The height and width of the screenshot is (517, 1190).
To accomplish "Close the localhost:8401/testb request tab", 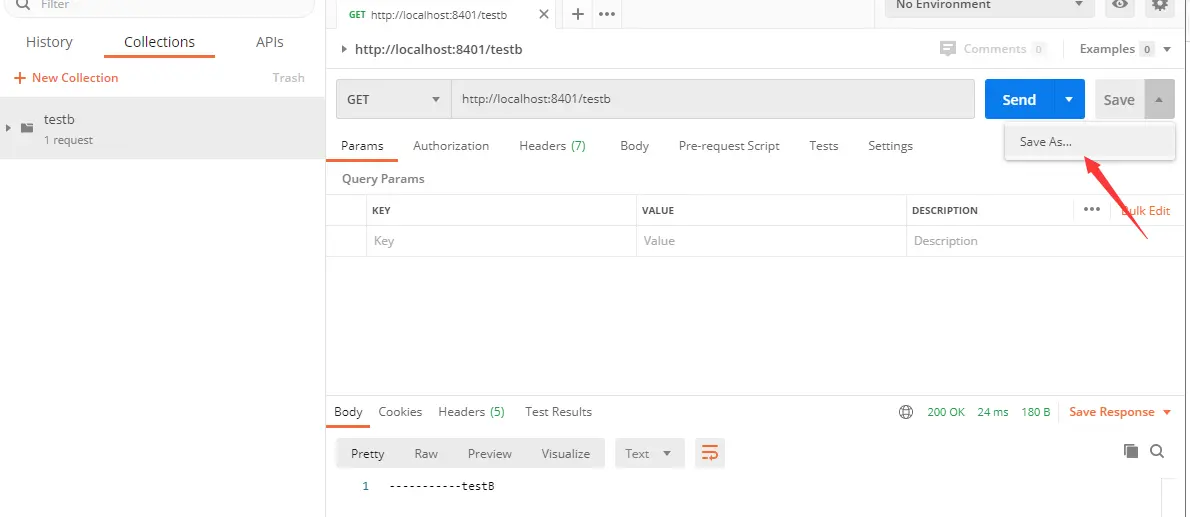I will 543,14.
